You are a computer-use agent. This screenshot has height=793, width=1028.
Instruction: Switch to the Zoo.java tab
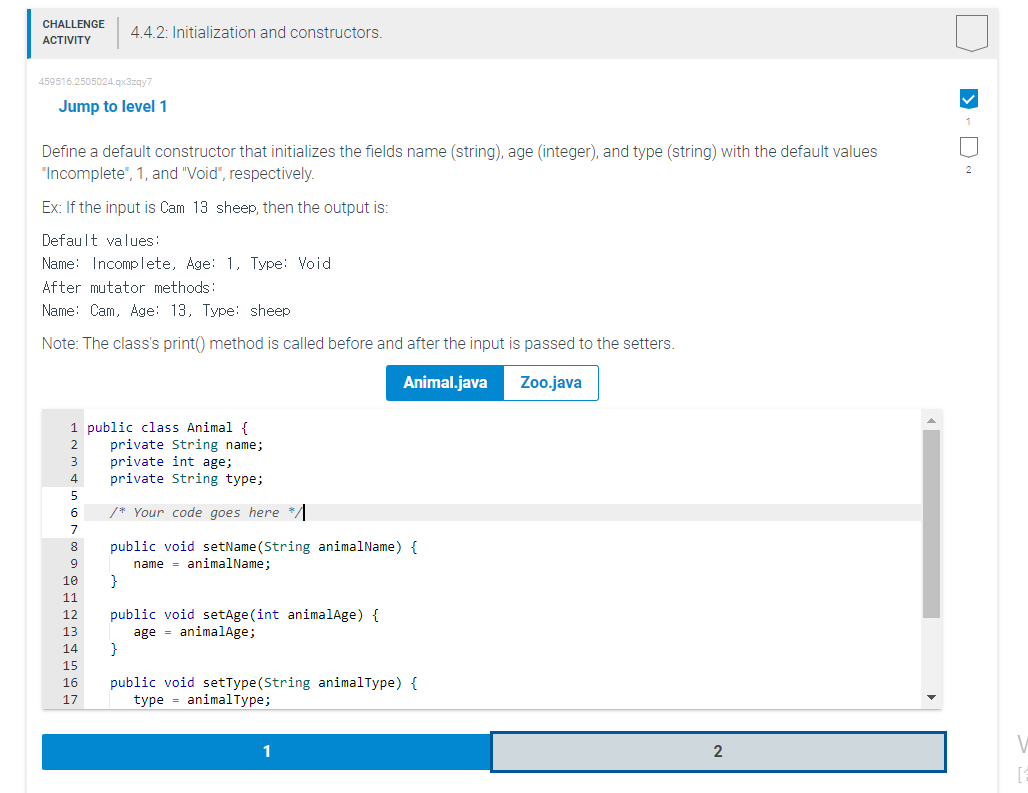coord(549,383)
